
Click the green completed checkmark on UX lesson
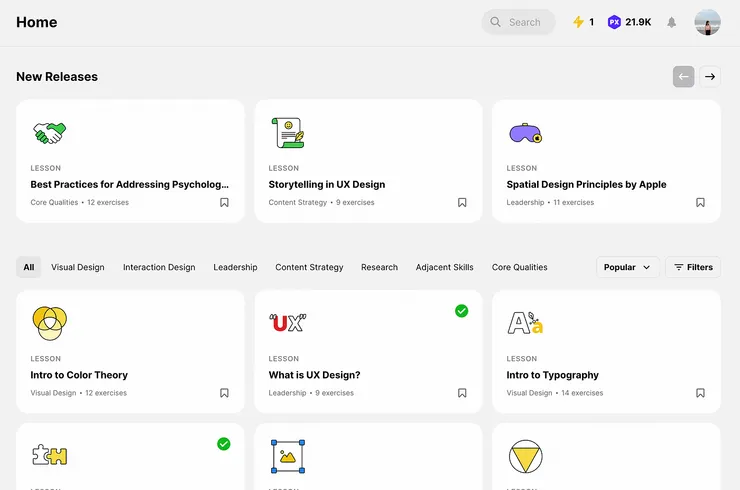tap(461, 311)
